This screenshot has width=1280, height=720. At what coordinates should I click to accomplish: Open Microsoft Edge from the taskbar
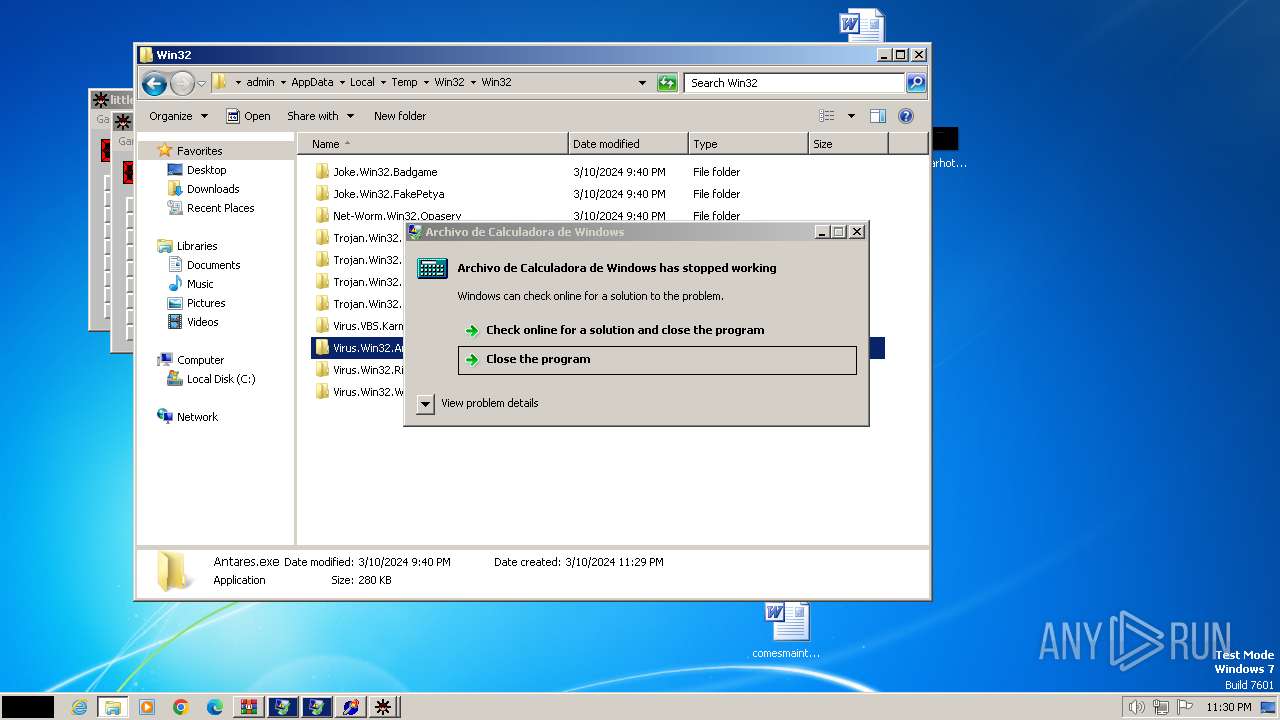[215, 707]
